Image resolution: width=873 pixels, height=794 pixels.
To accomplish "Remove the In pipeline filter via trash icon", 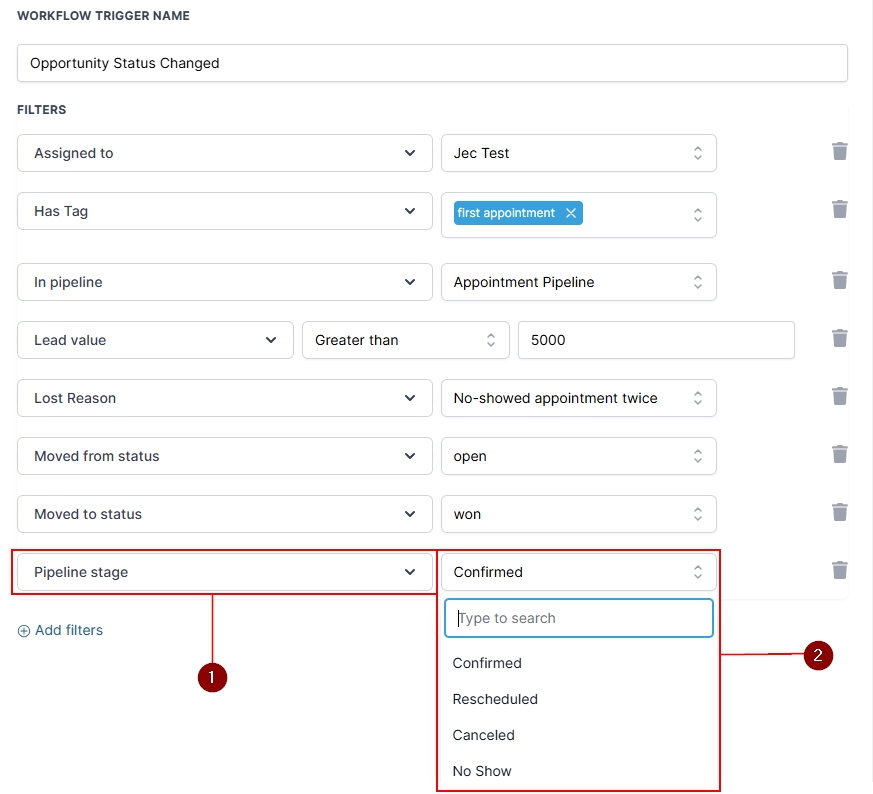I will tap(839, 280).
